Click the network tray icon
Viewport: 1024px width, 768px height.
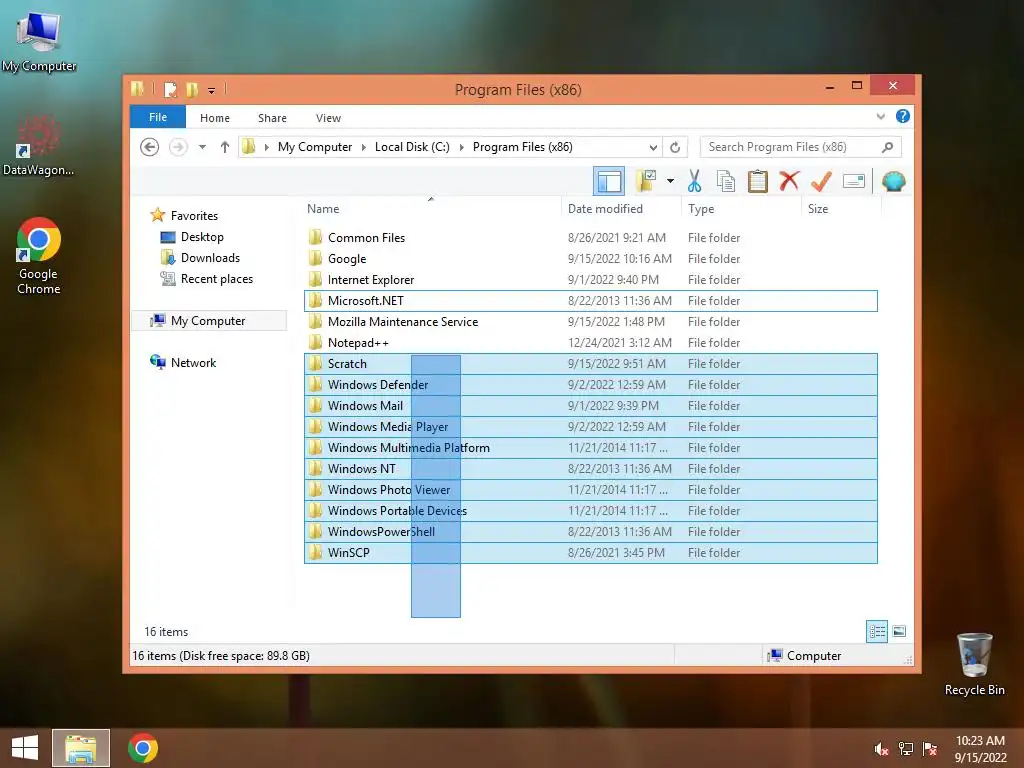905,749
